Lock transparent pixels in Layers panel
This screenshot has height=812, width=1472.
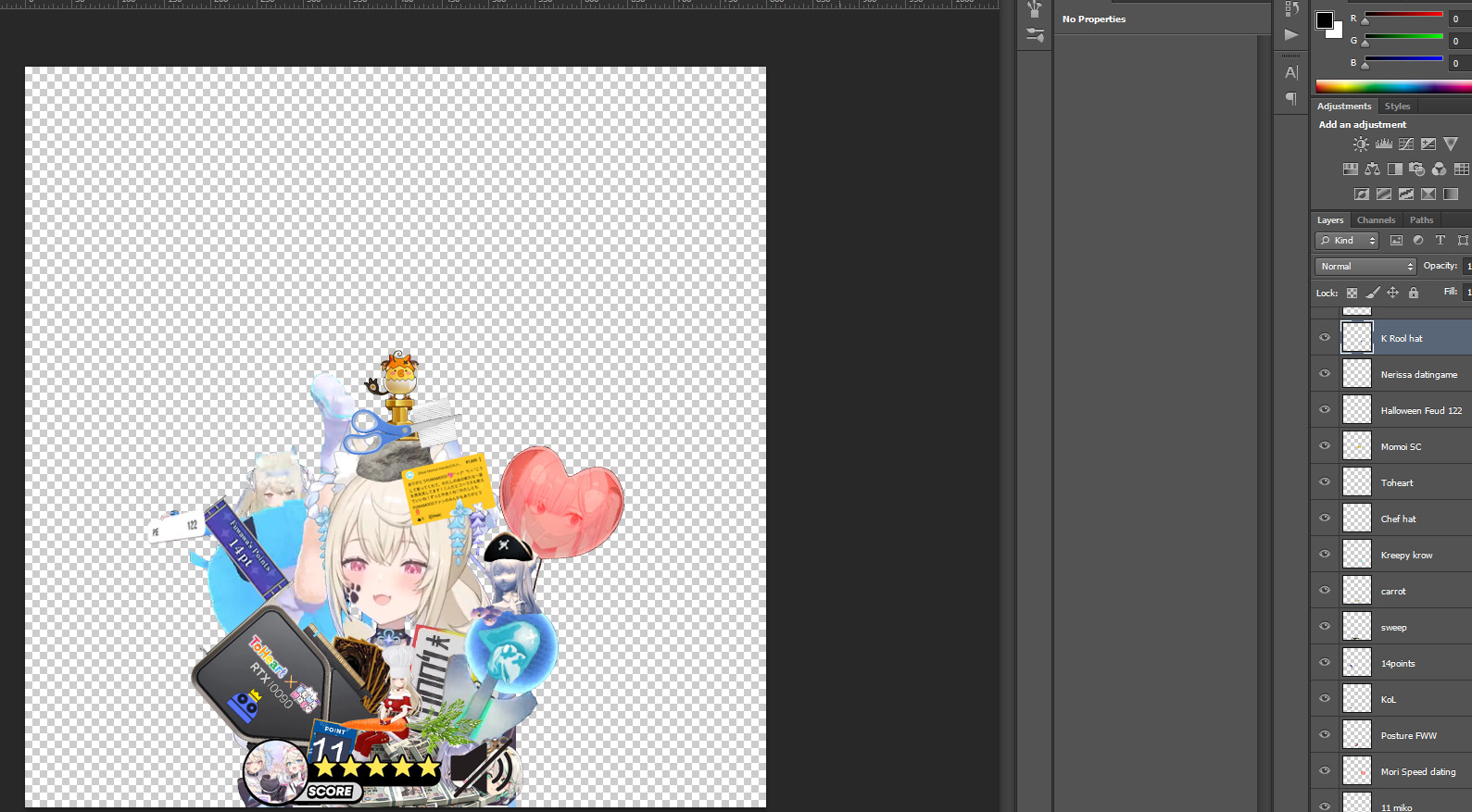pos(1352,294)
